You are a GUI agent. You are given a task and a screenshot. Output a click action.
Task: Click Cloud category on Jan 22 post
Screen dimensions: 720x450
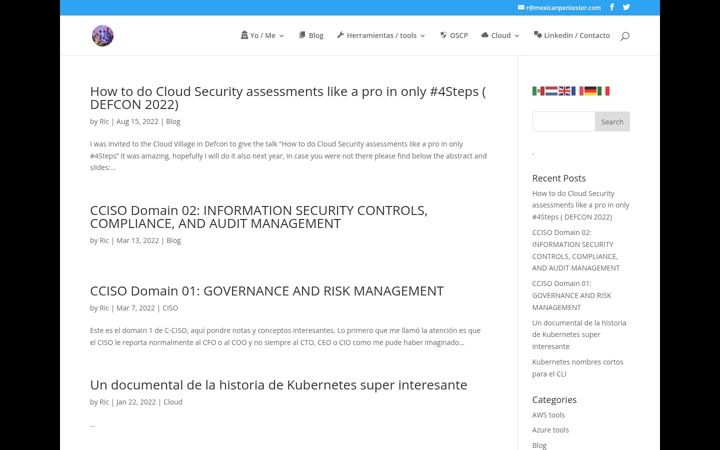pyautogui.click(x=173, y=401)
